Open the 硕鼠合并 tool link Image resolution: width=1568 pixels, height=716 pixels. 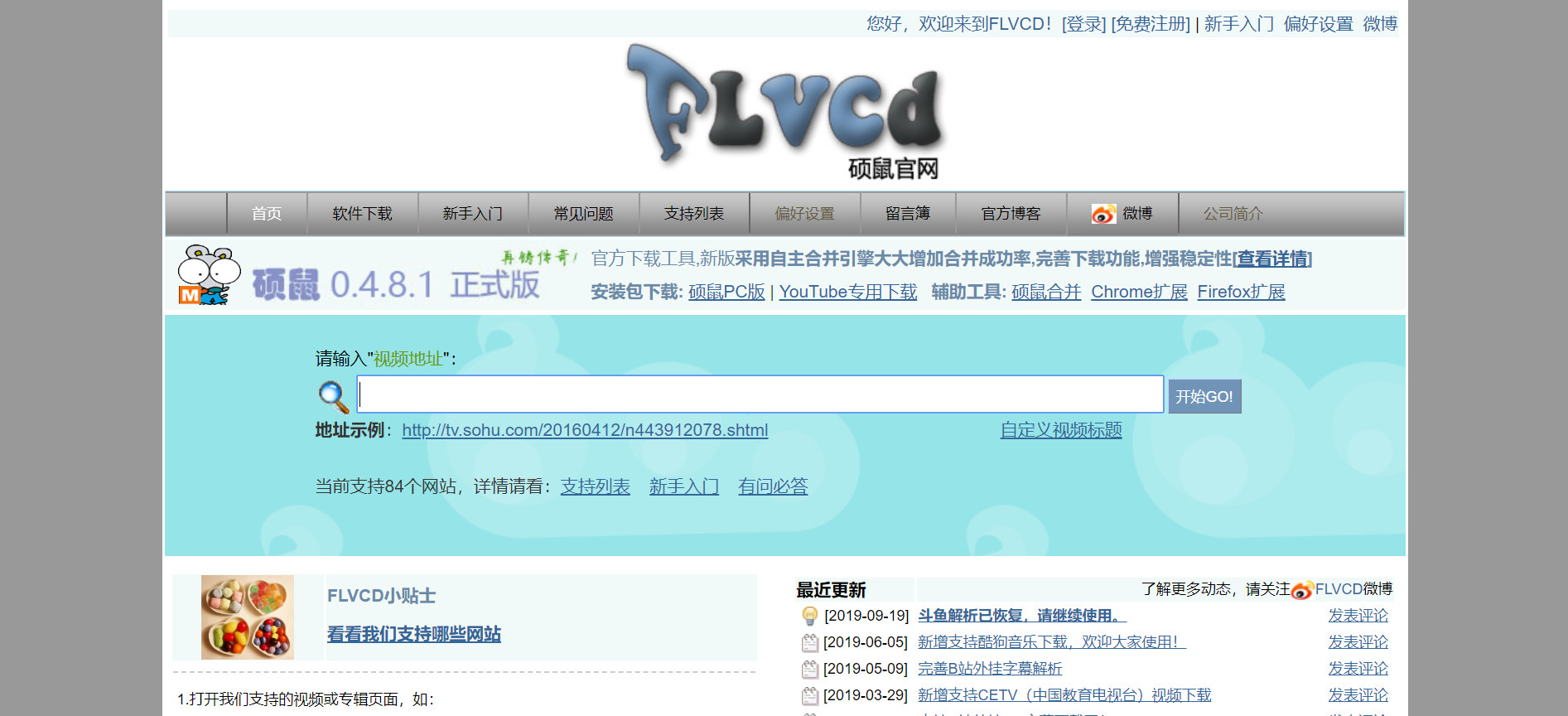point(1046,292)
